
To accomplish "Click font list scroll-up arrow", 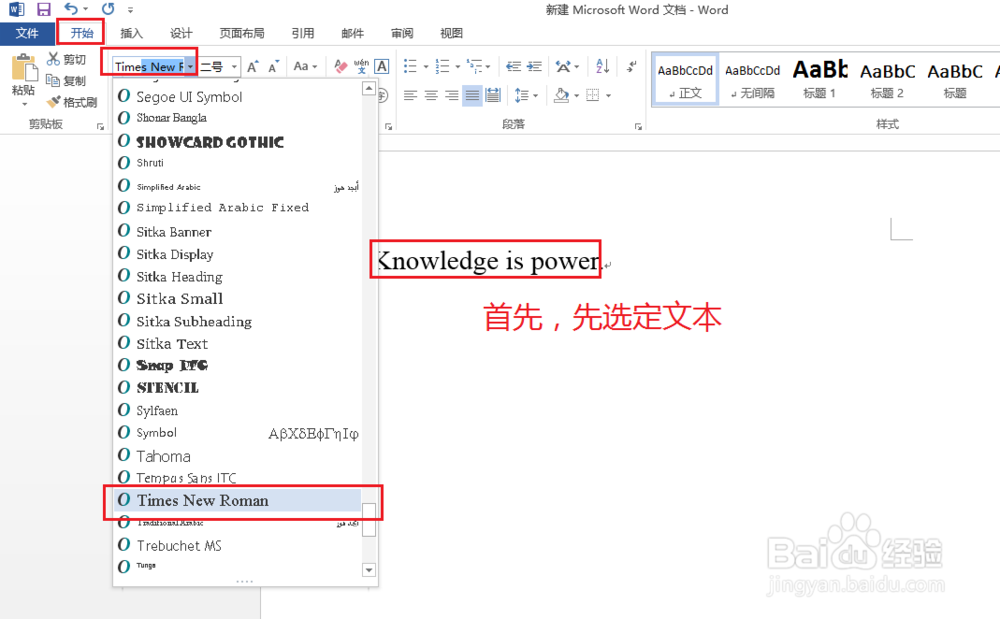I will pyautogui.click(x=369, y=89).
